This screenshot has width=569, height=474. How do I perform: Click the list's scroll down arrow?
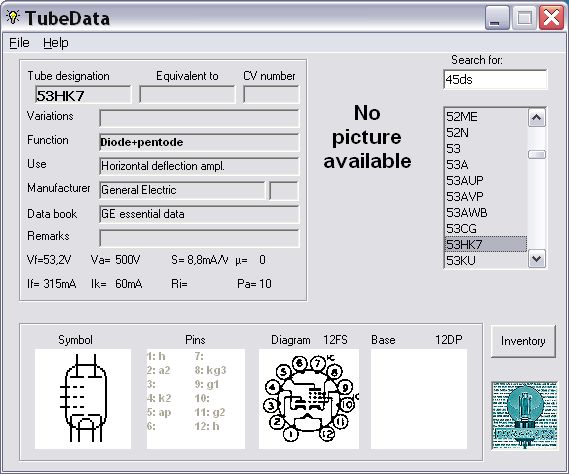tap(537, 259)
